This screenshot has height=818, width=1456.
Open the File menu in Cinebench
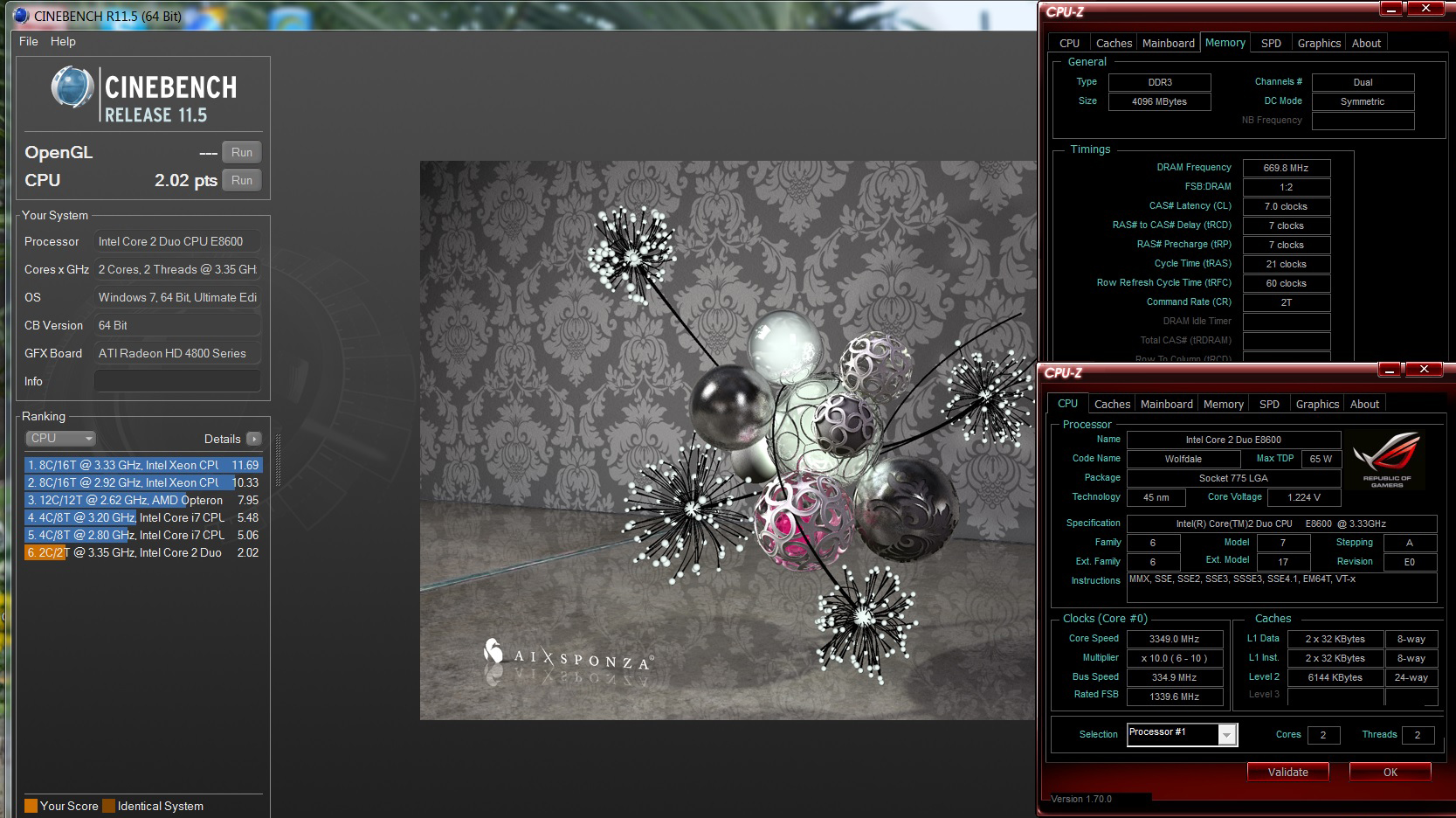coord(29,41)
